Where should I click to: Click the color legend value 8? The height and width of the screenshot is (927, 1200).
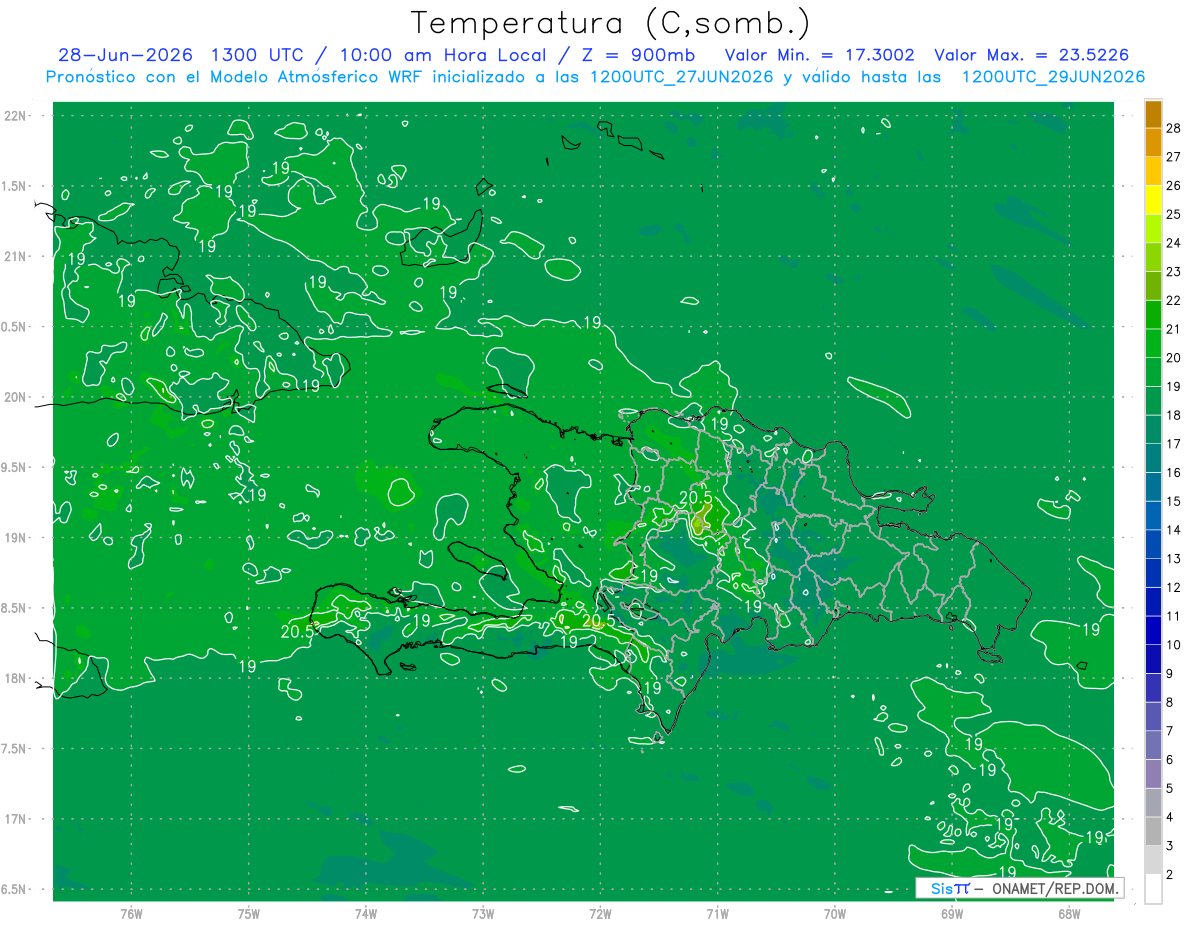[x=1169, y=703]
